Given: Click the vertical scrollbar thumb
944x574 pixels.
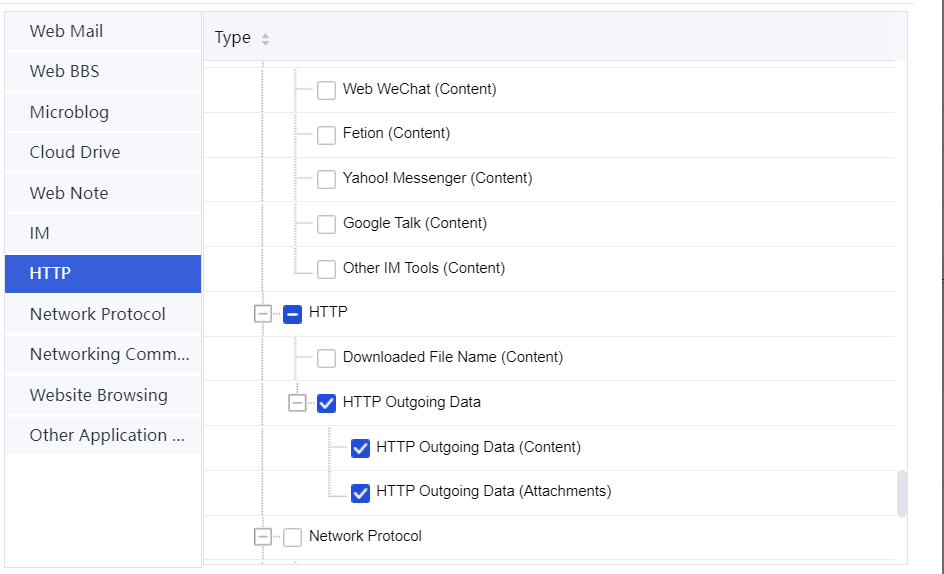Looking at the screenshot, I should pos(902,494).
